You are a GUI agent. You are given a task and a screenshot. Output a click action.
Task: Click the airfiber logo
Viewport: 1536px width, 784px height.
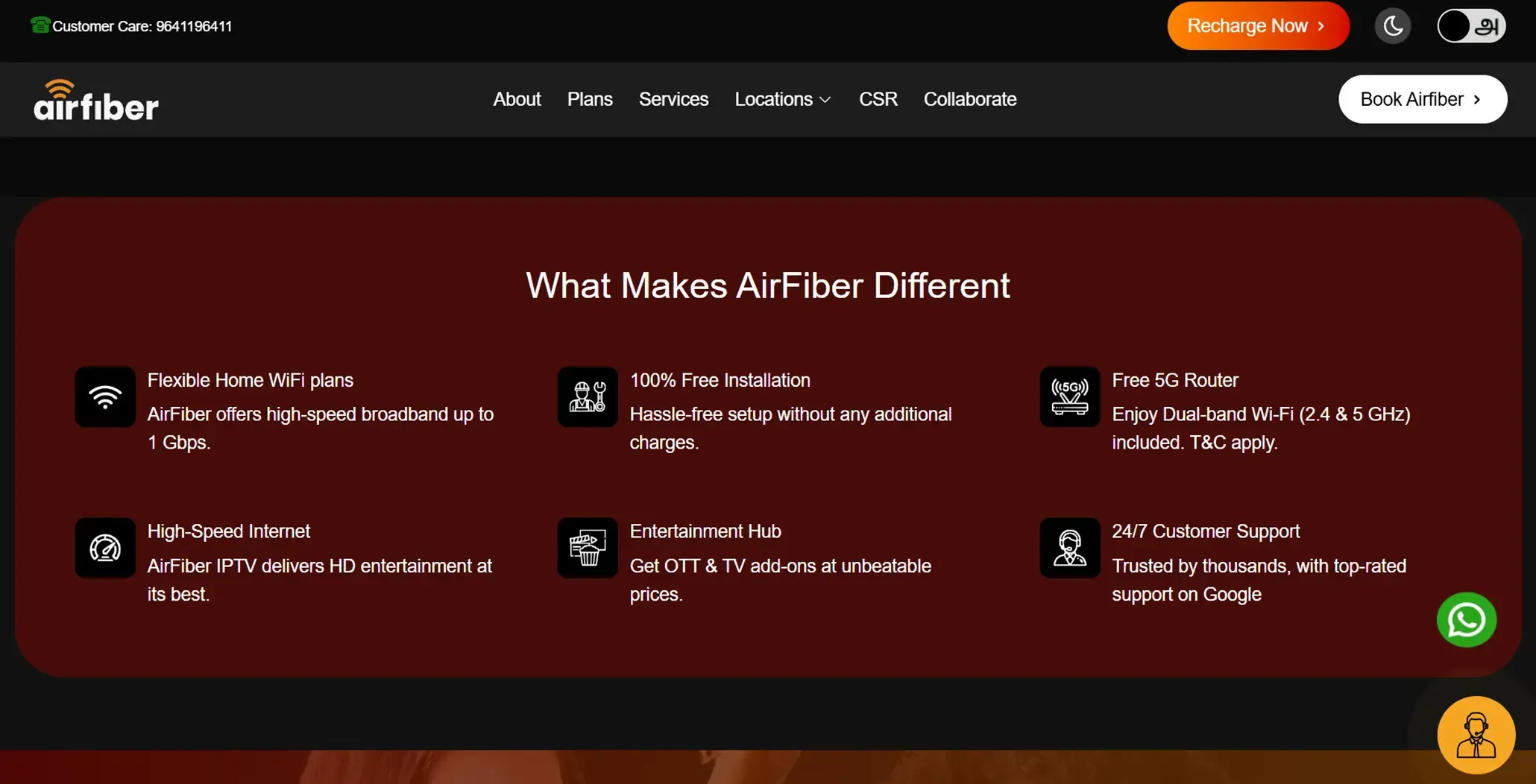point(96,100)
